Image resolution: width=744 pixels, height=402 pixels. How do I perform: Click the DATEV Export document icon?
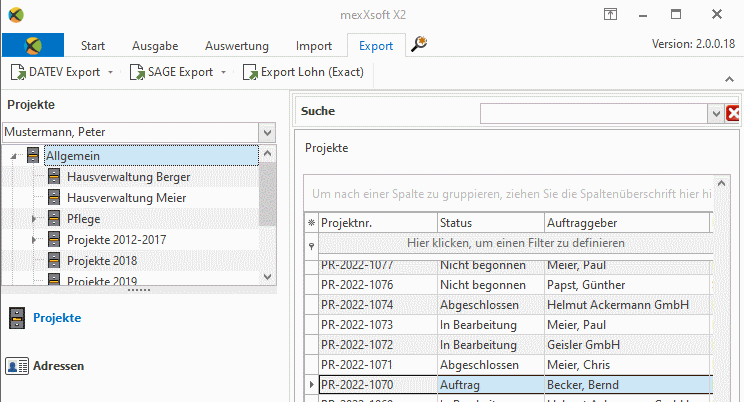(x=18, y=72)
